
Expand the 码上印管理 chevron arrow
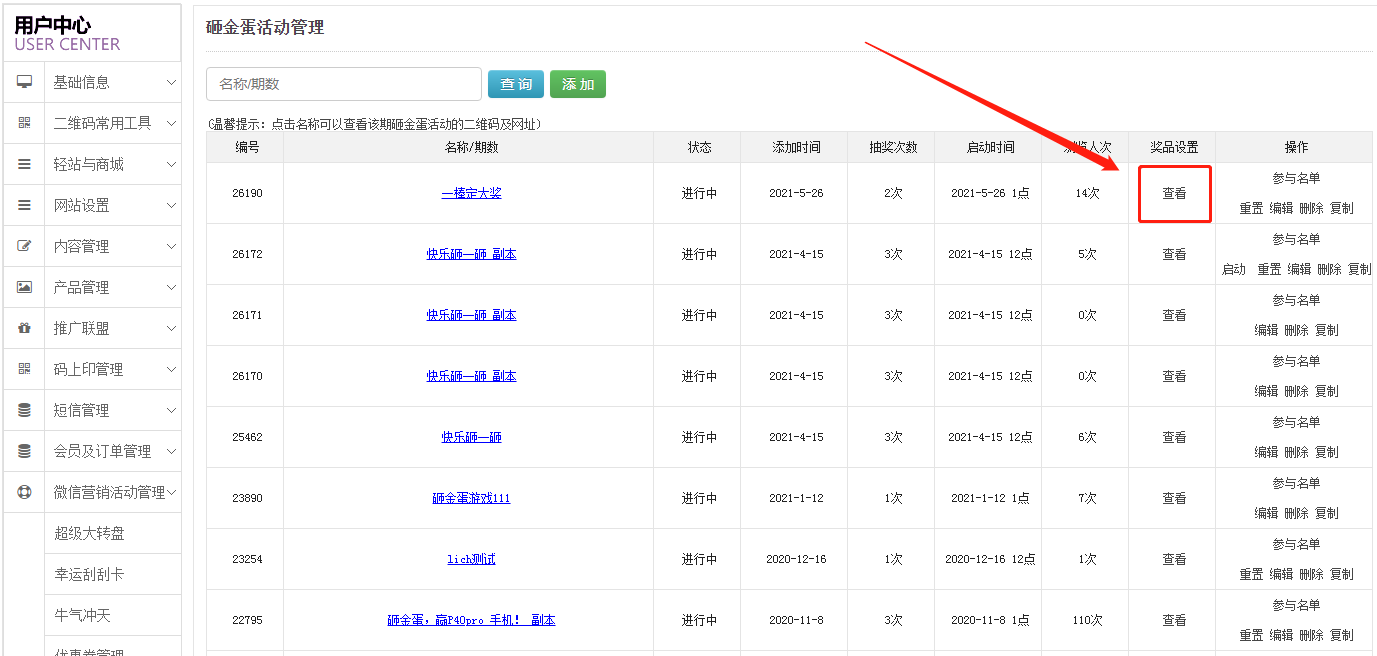pos(171,369)
